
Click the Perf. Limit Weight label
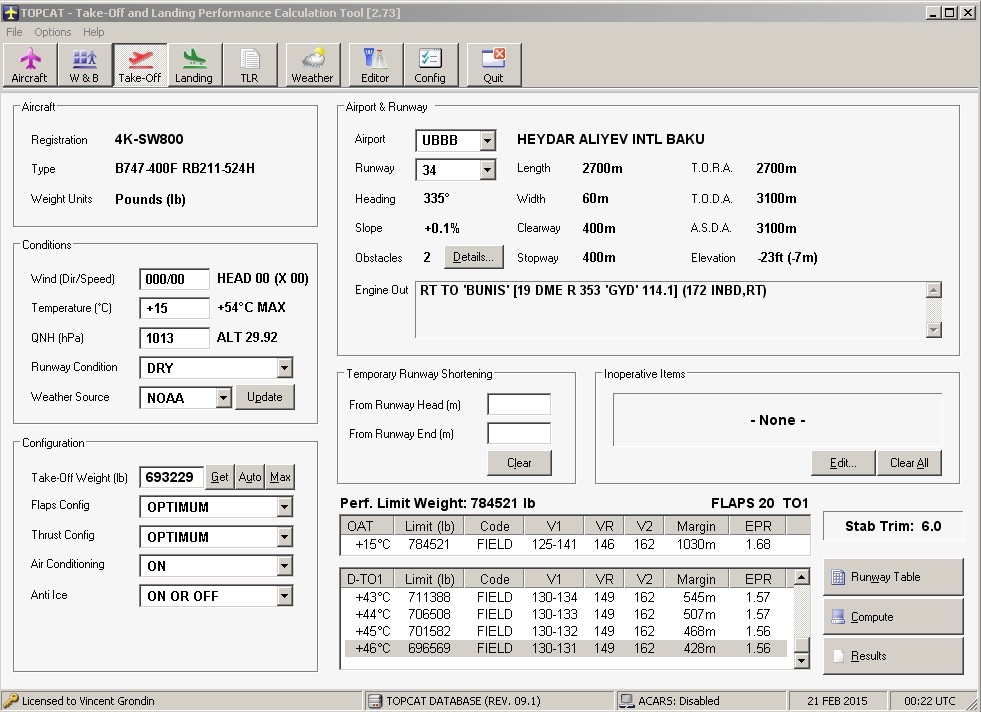[437, 504]
